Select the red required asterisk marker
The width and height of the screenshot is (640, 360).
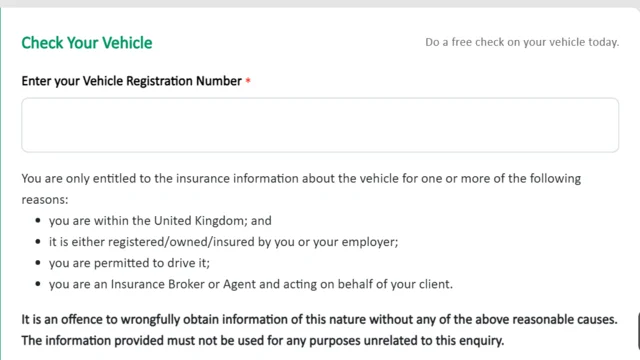pyautogui.click(x=248, y=81)
